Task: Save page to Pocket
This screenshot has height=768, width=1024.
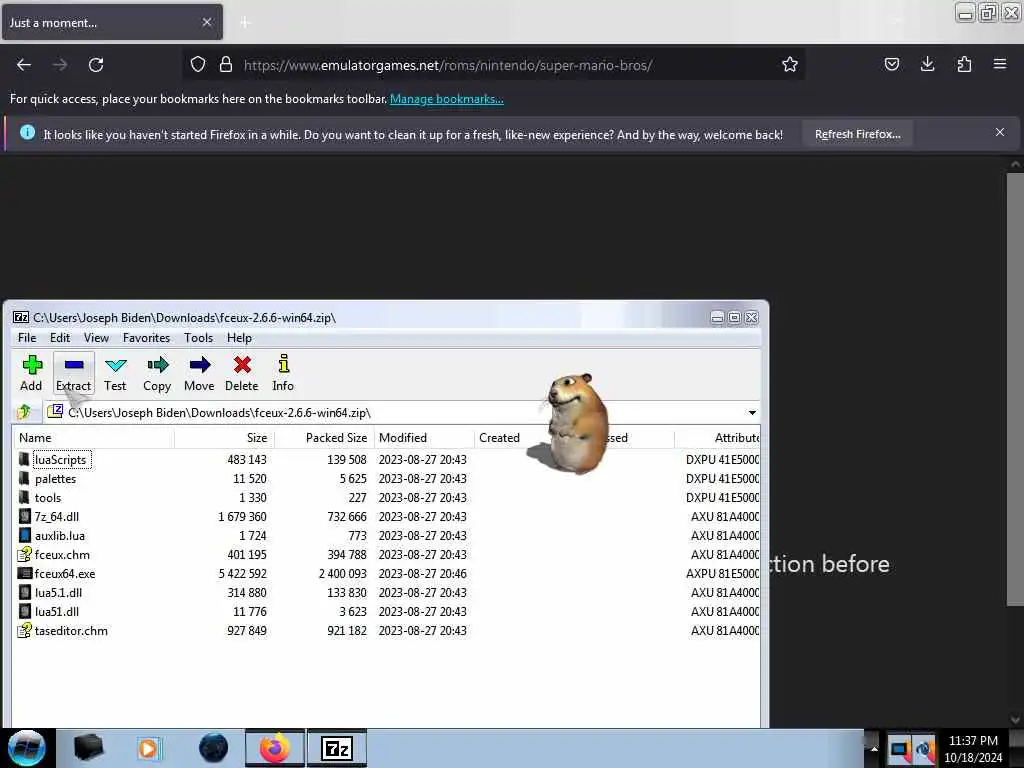Action: 891,64
